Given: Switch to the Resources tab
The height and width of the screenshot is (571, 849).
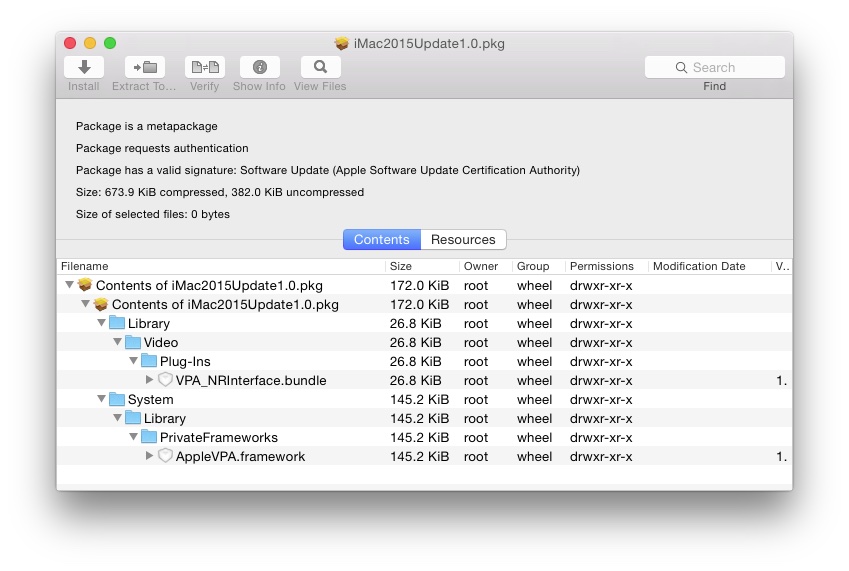Looking at the screenshot, I should coord(463,239).
